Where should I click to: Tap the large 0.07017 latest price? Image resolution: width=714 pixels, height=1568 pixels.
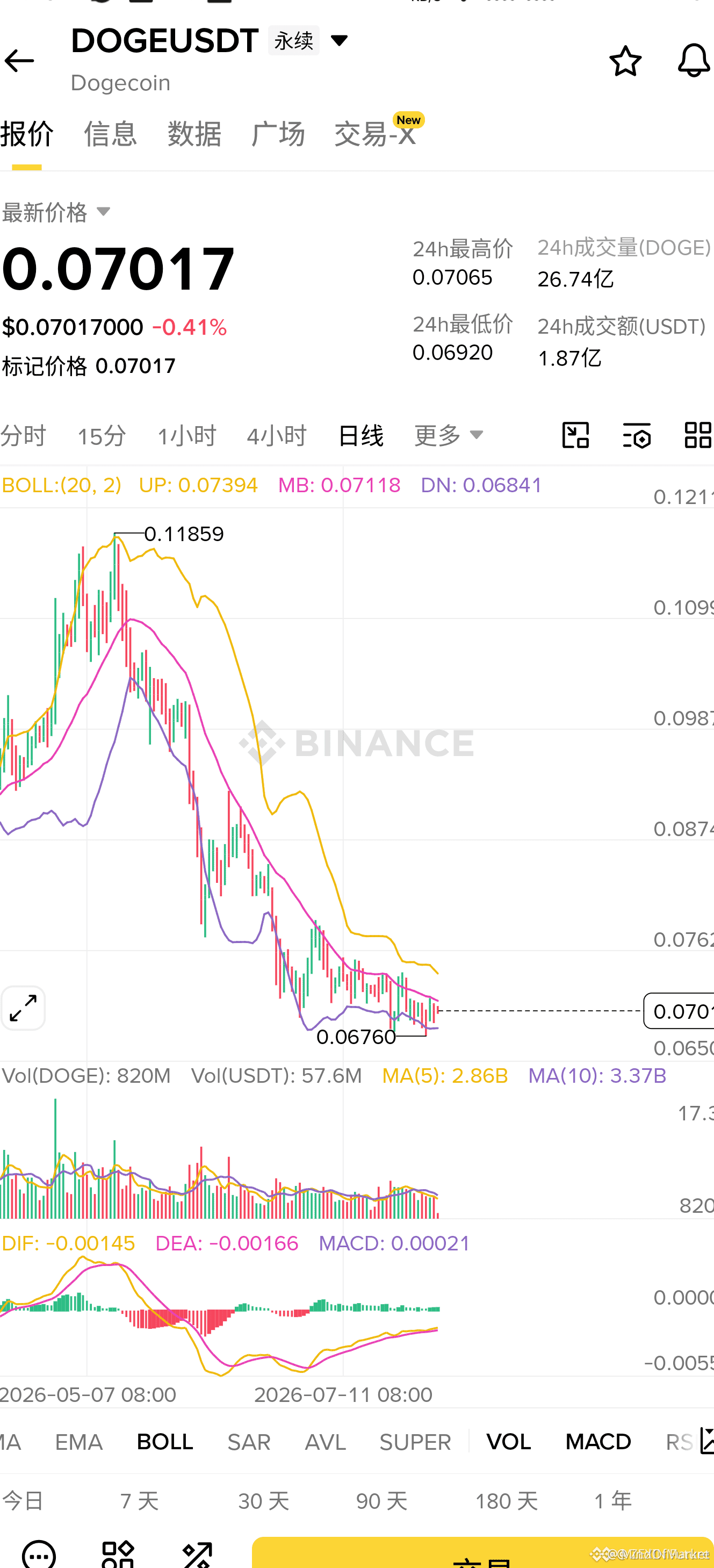coord(118,269)
